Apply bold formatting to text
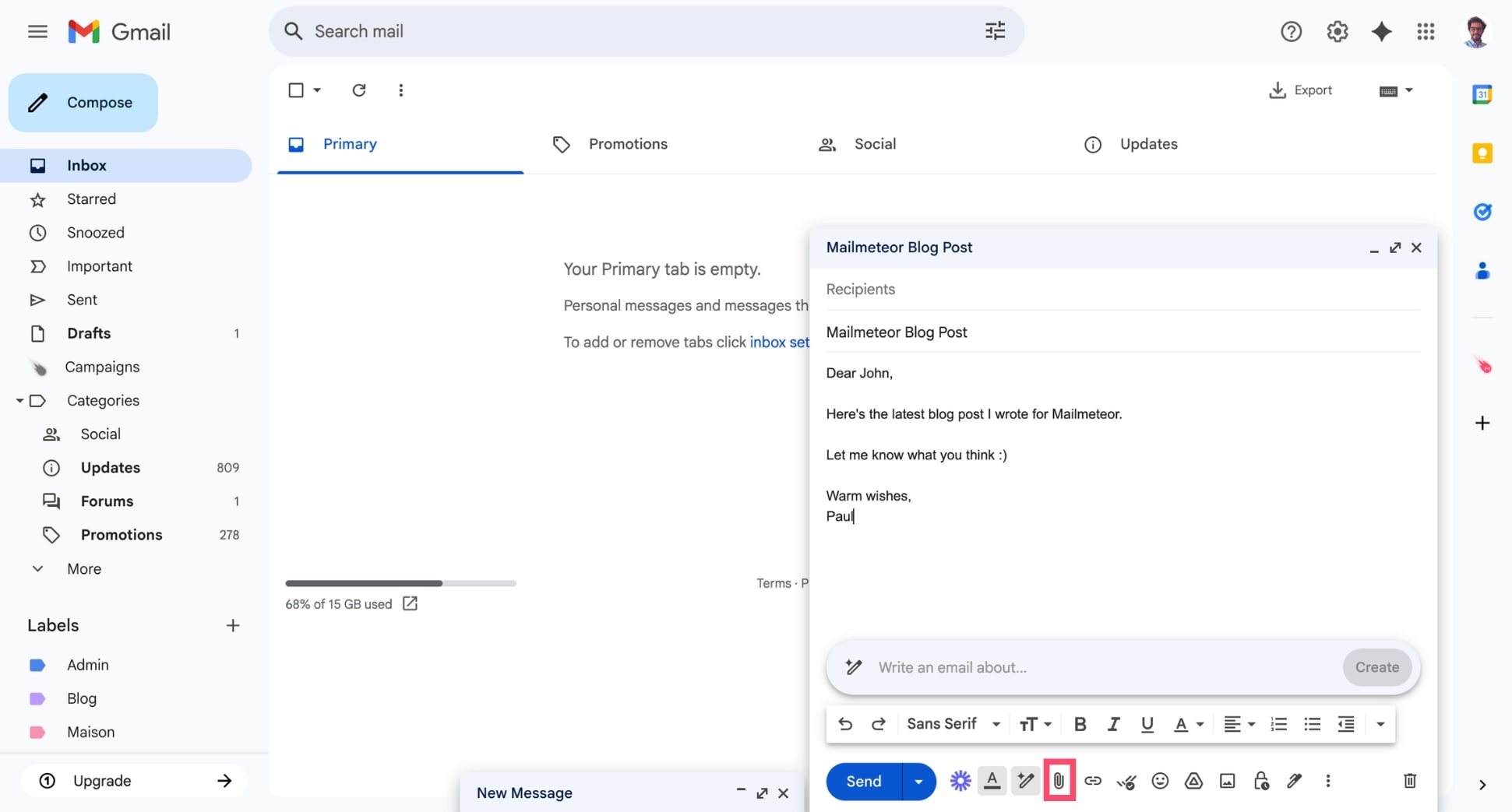Viewport: 1512px width, 812px height. (x=1080, y=724)
